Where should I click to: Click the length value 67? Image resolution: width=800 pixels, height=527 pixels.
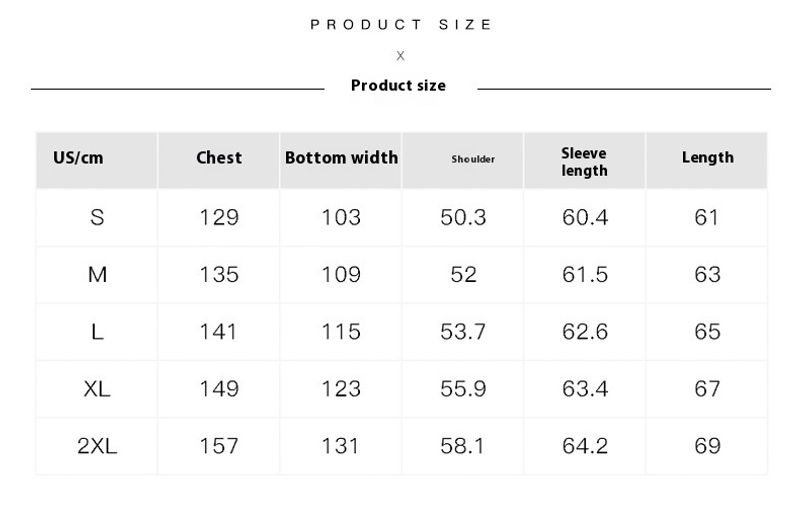[707, 389]
